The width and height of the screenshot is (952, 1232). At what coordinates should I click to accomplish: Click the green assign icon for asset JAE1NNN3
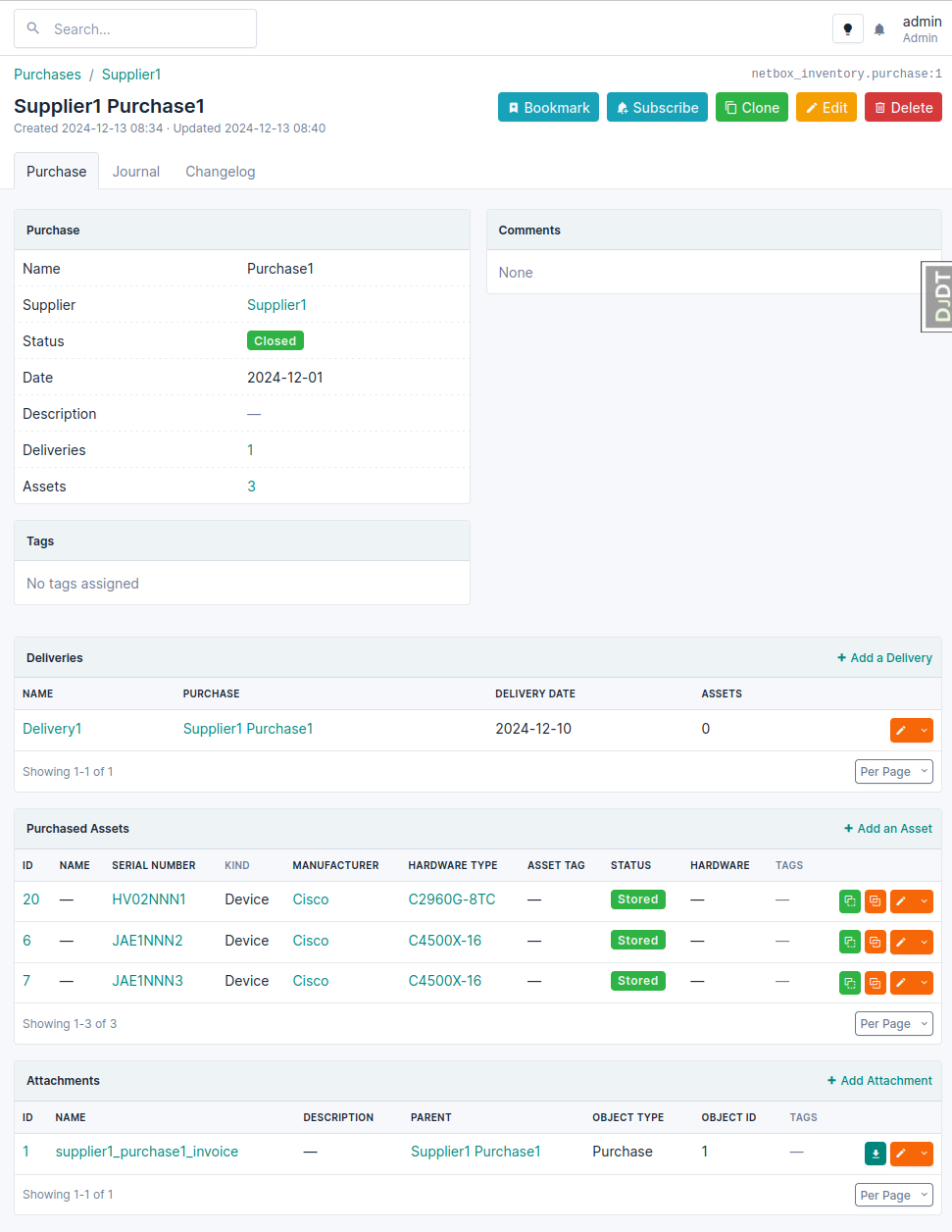[850, 982]
